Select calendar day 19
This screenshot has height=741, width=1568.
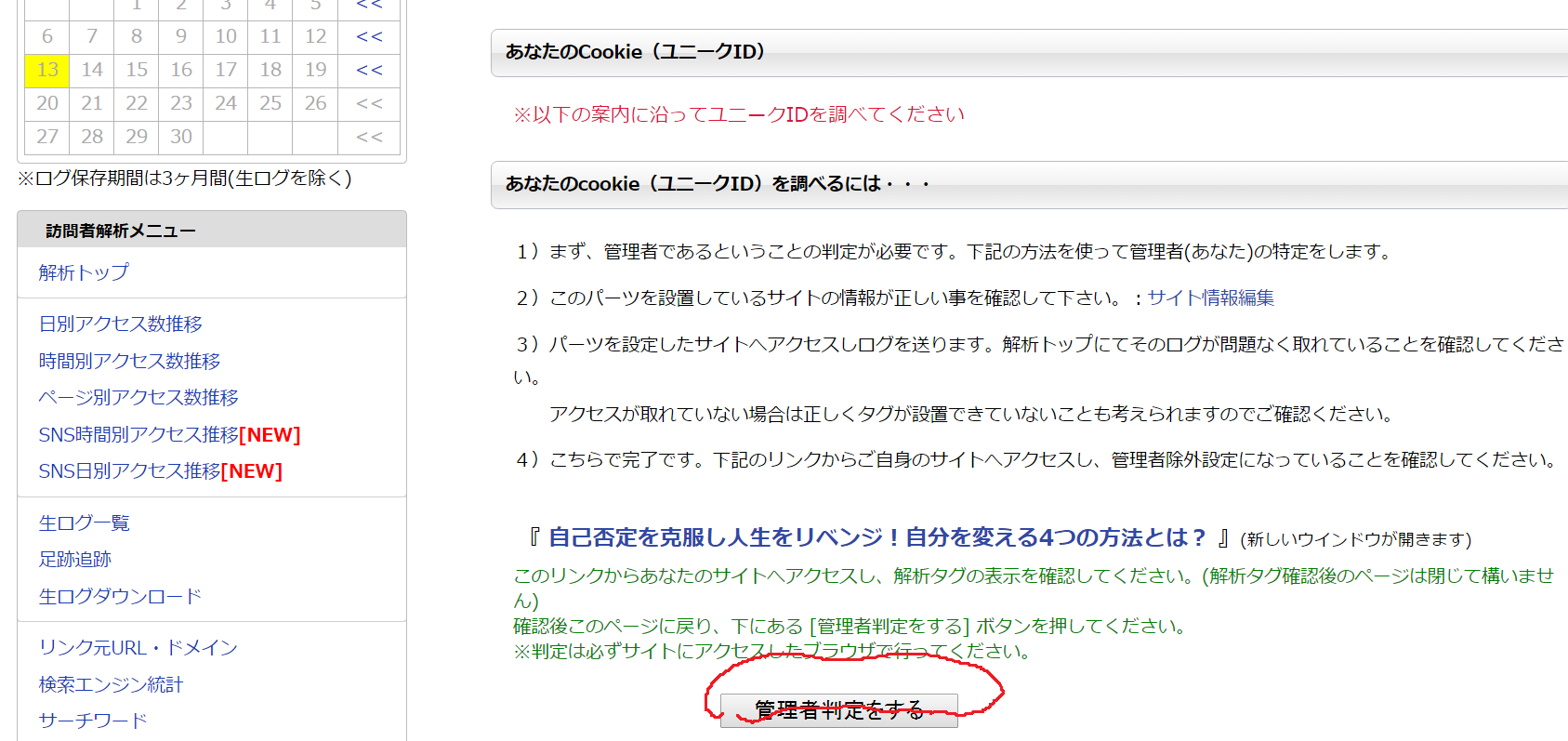(315, 70)
